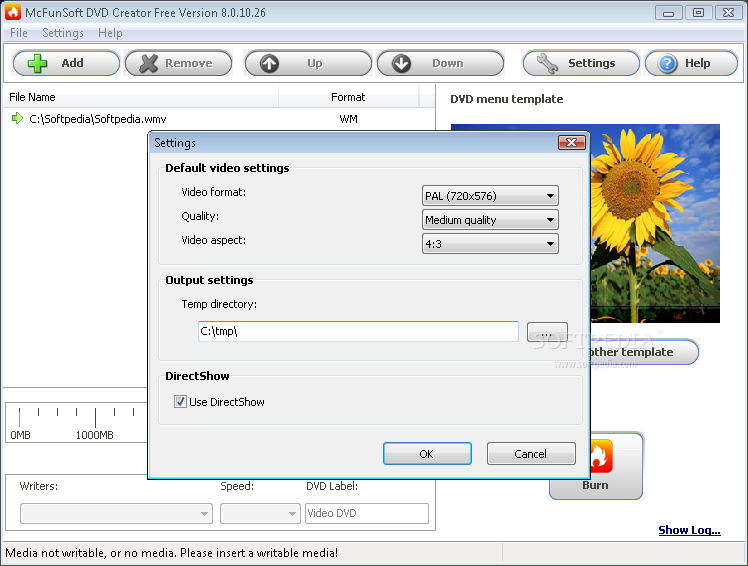Open the Help menu in menu bar
This screenshot has height=566, width=748.
tap(110, 33)
